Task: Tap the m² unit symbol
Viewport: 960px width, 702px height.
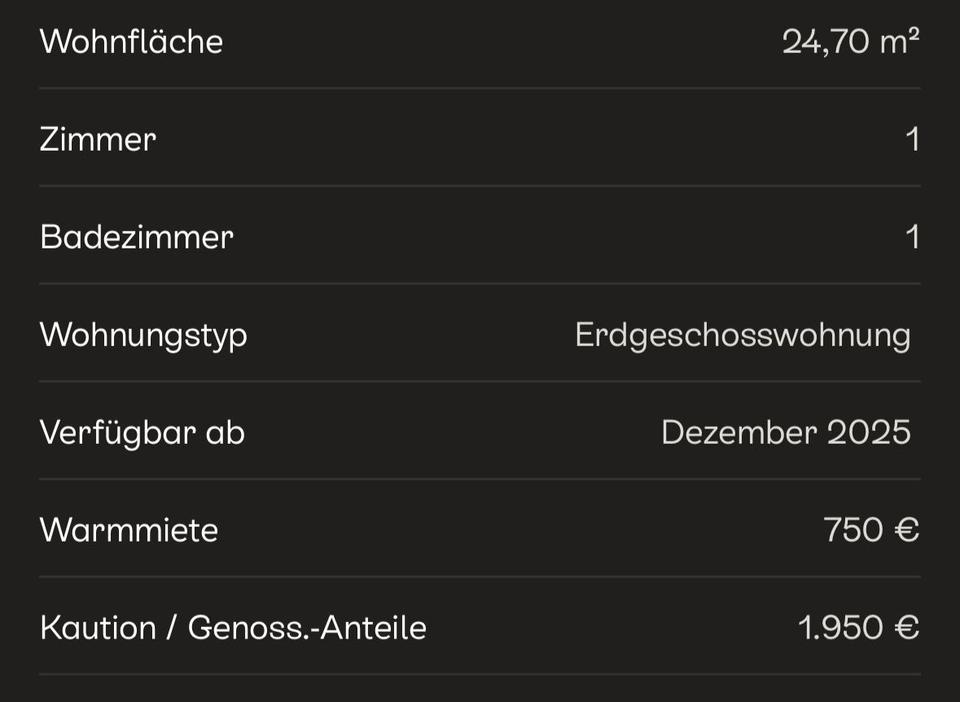Action: pyautogui.click(x=900, y=42)
